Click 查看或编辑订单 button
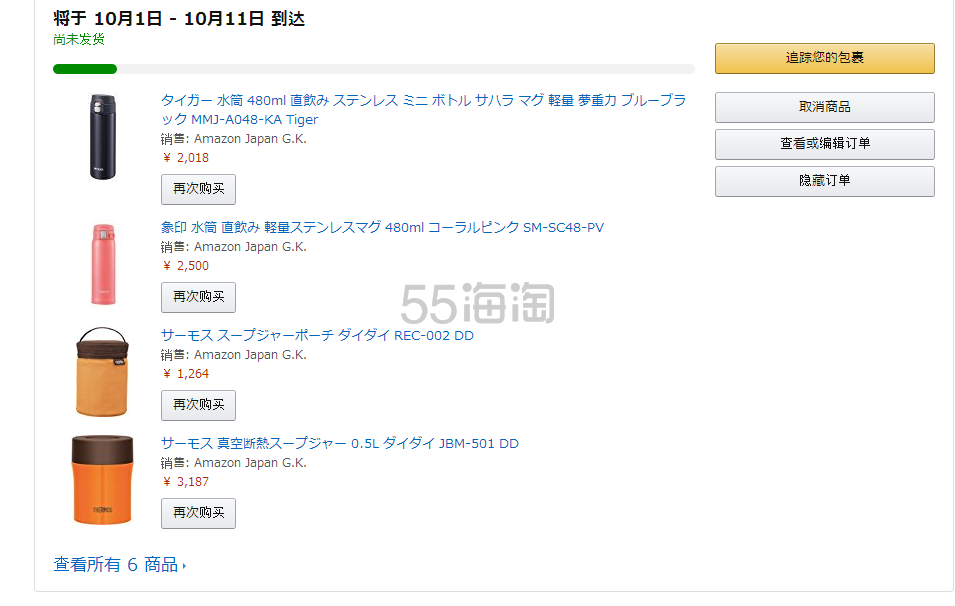The image size is (955, 606). pyautogui.click(x=824, y=144)
